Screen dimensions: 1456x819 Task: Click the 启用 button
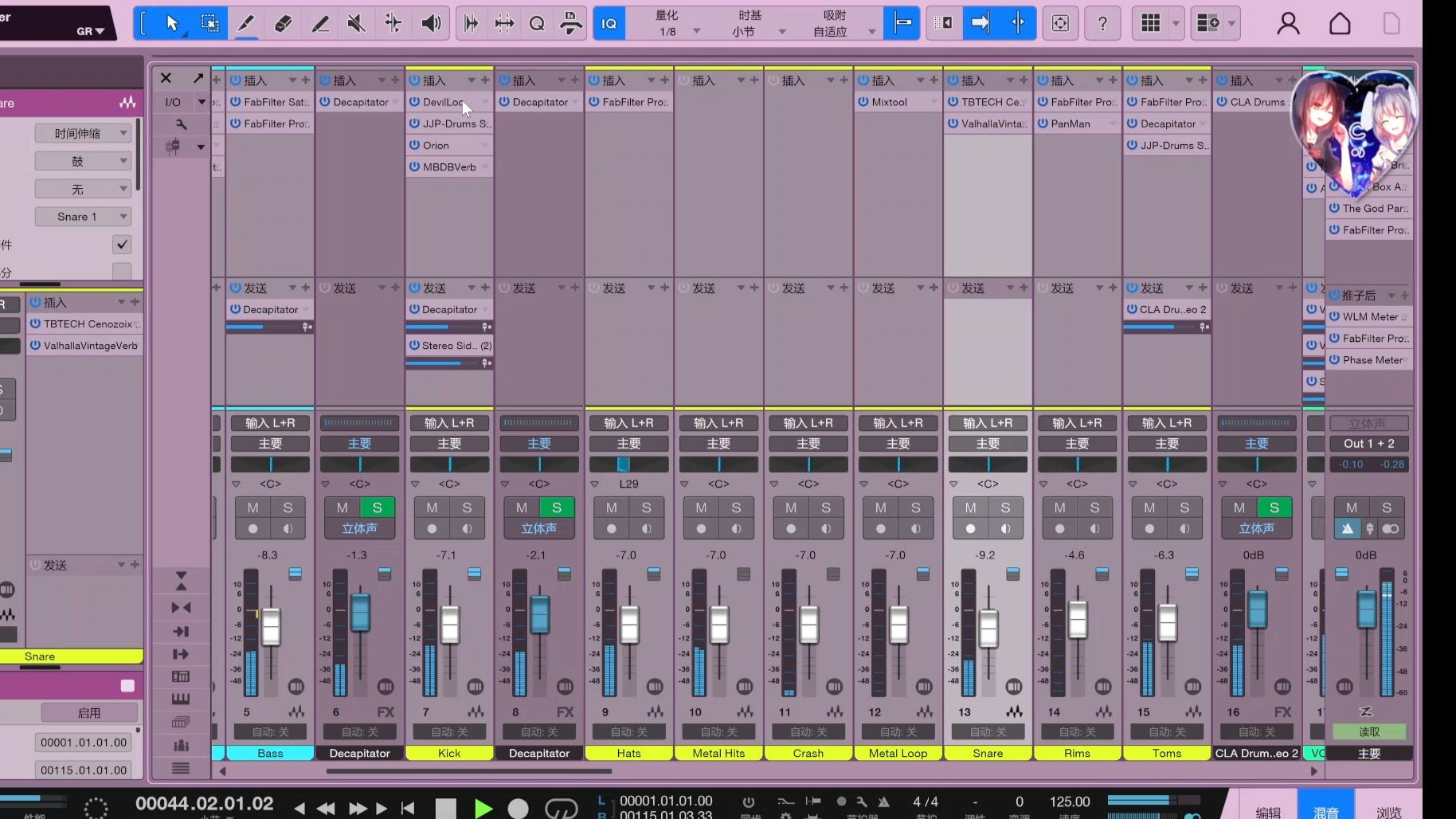[88, 713]
